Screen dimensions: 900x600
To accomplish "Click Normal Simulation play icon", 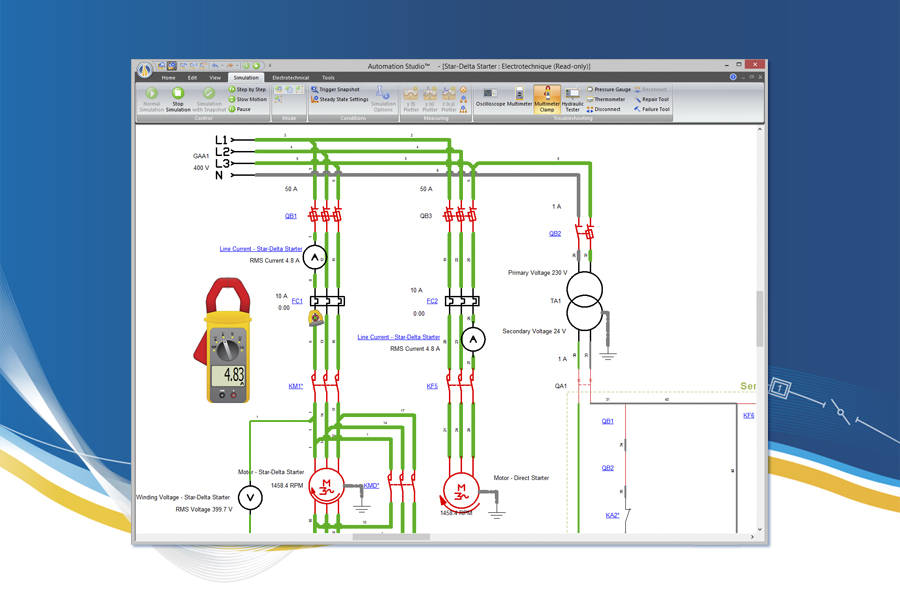I will point(152,93).
